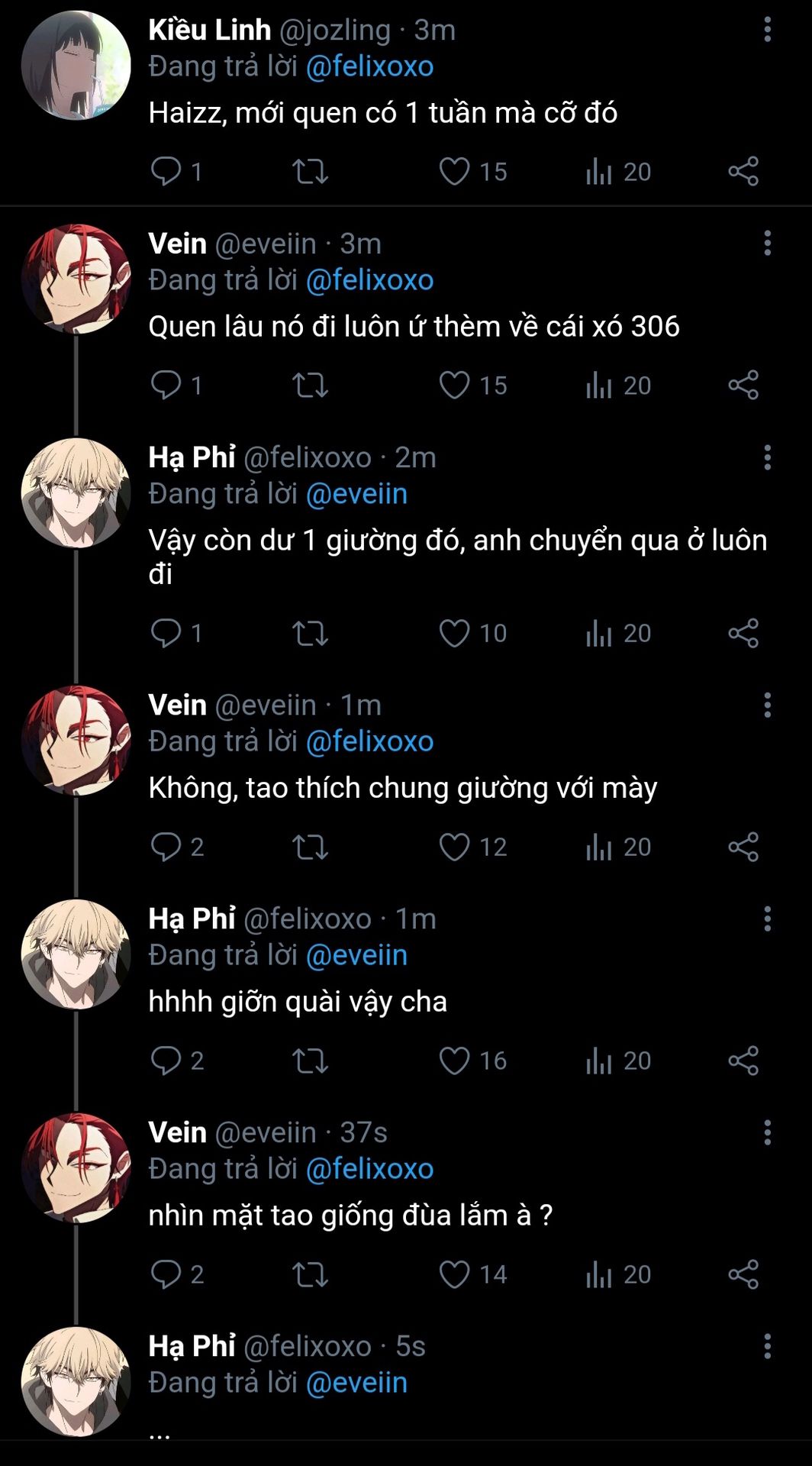The image size is (812, 1466).
Task: Open @felixoxo mention in Kiều Linh's reply
Action: click(x=369, y=66)
